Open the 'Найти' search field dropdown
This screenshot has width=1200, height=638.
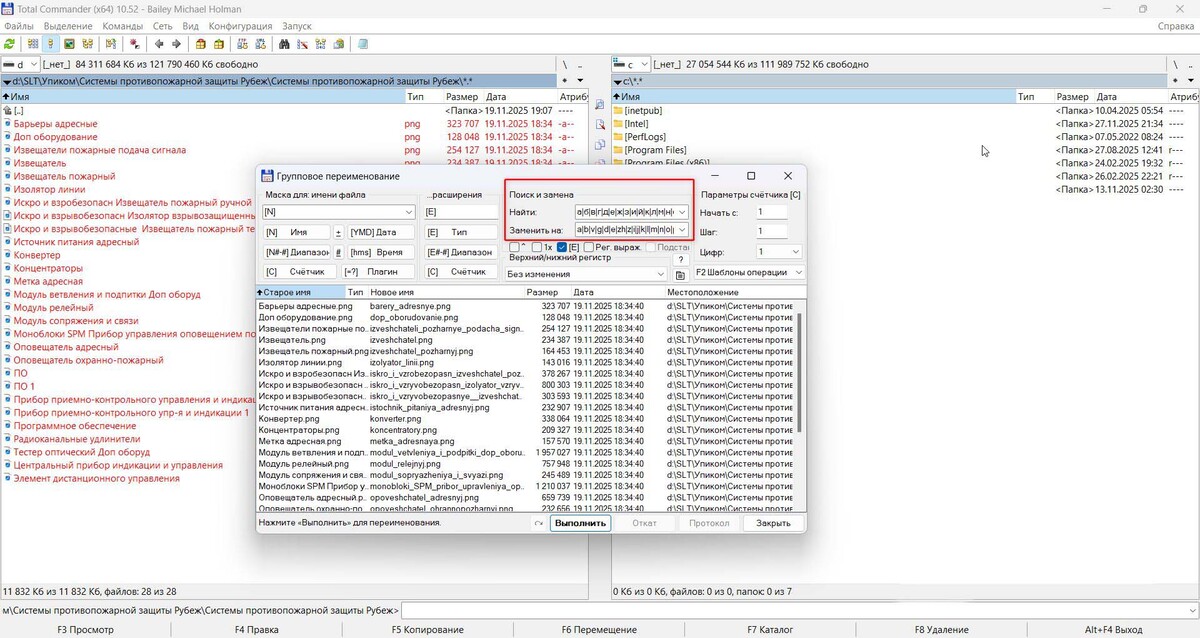click(x=682, y=213)
